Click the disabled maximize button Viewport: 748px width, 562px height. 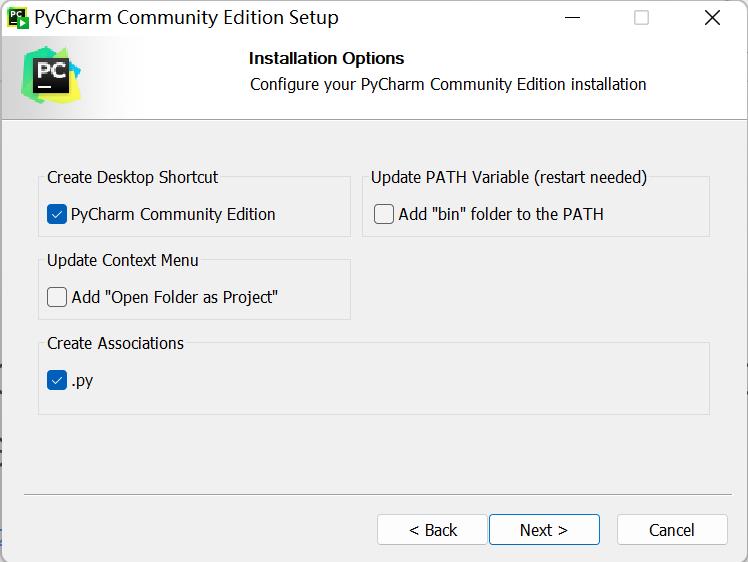click(x=641, y=18)
